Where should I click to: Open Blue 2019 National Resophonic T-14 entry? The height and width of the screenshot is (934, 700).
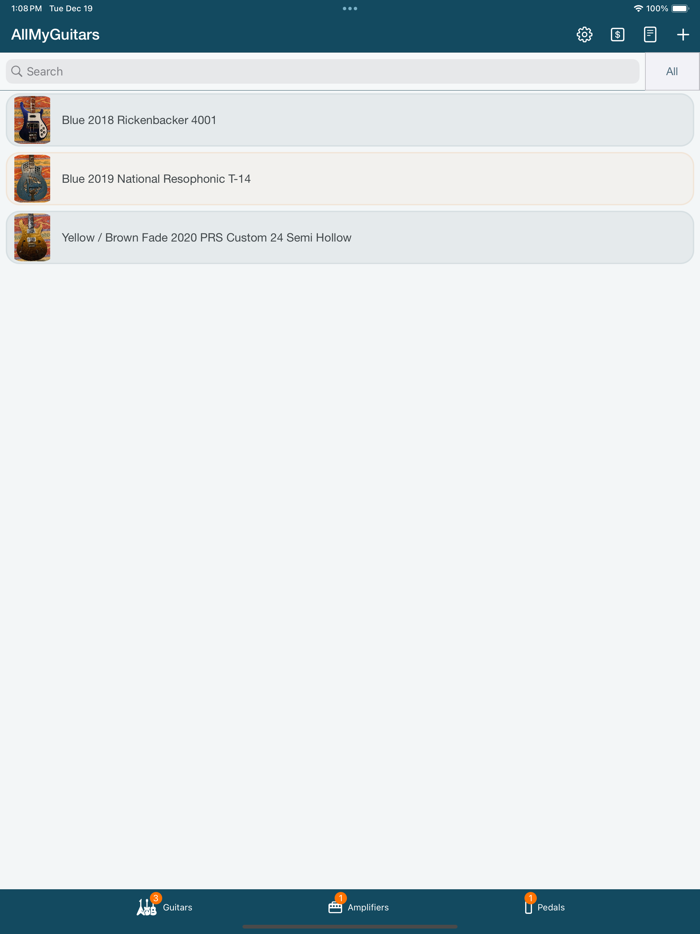[x=350, y=179]
